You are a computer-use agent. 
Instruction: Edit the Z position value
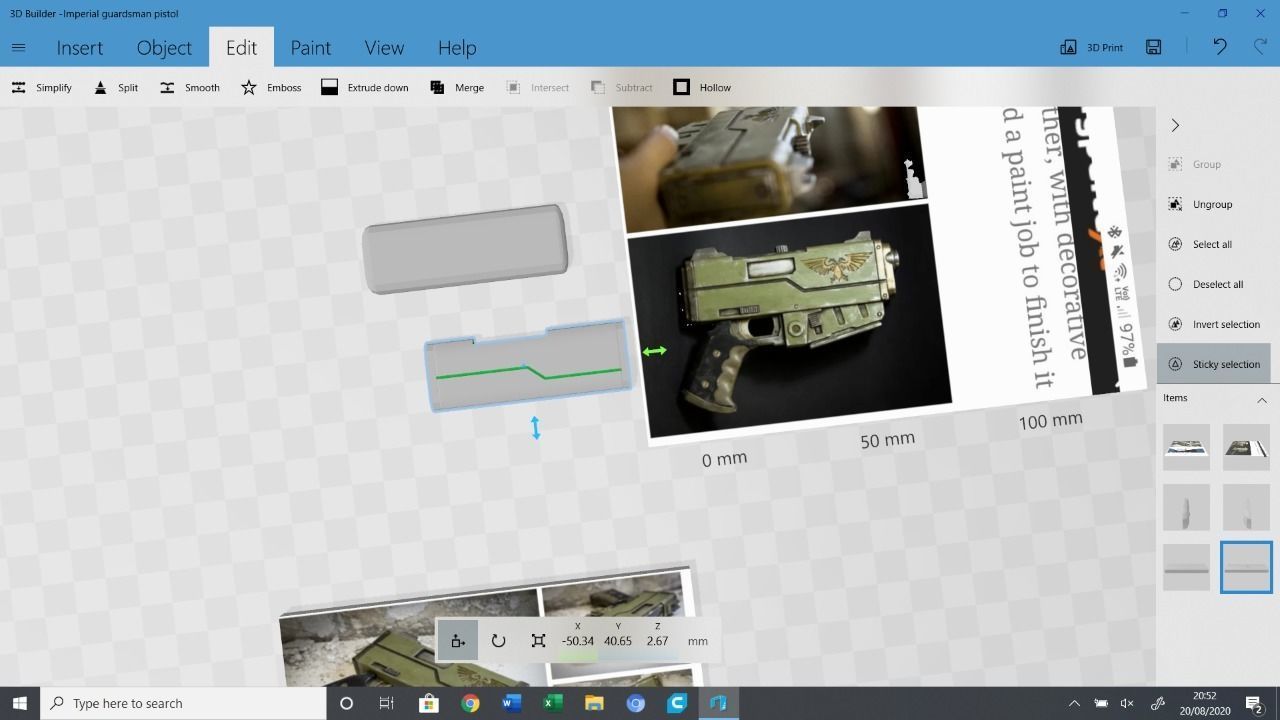657,641
